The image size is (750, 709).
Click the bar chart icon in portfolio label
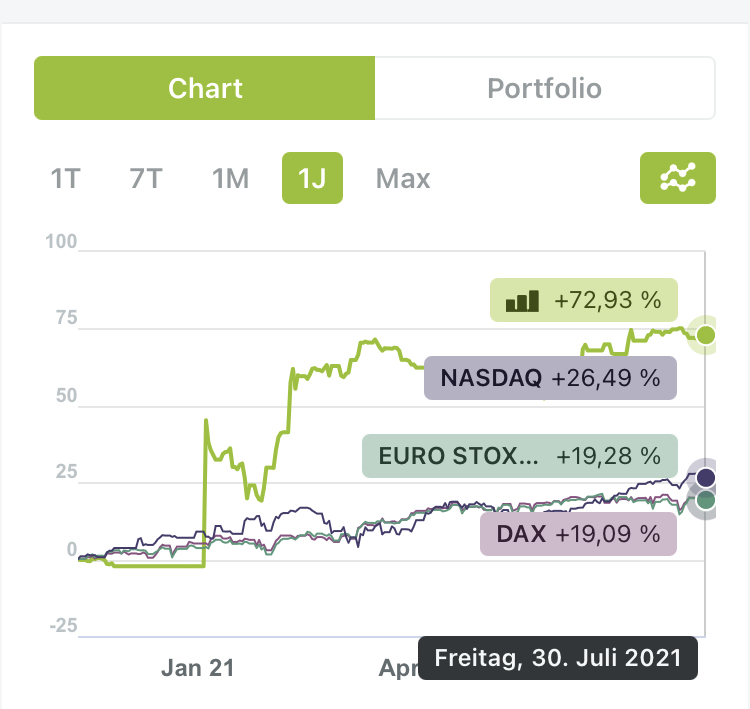[522, 300]
